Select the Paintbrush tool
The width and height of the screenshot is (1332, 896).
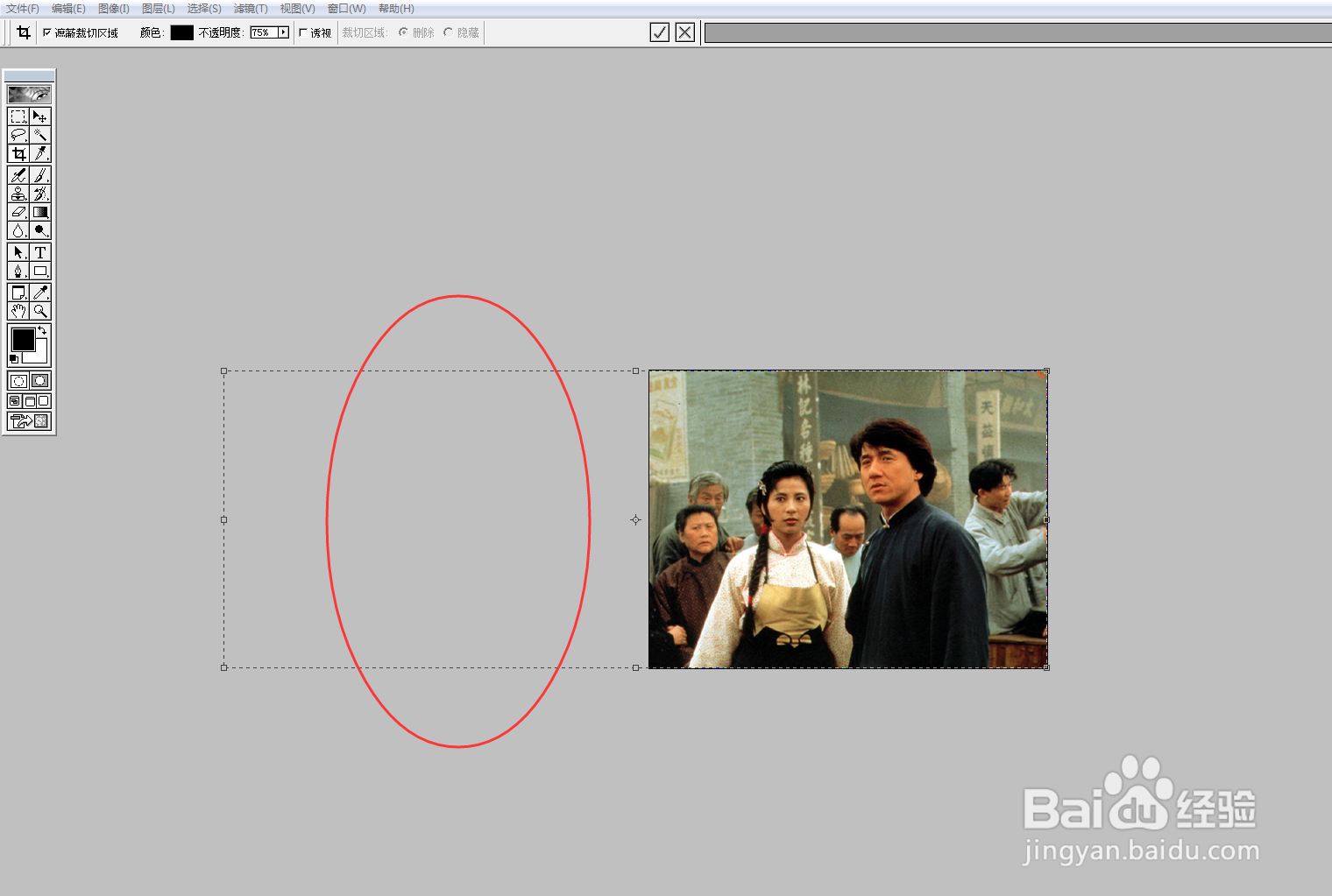coord(40,175)
